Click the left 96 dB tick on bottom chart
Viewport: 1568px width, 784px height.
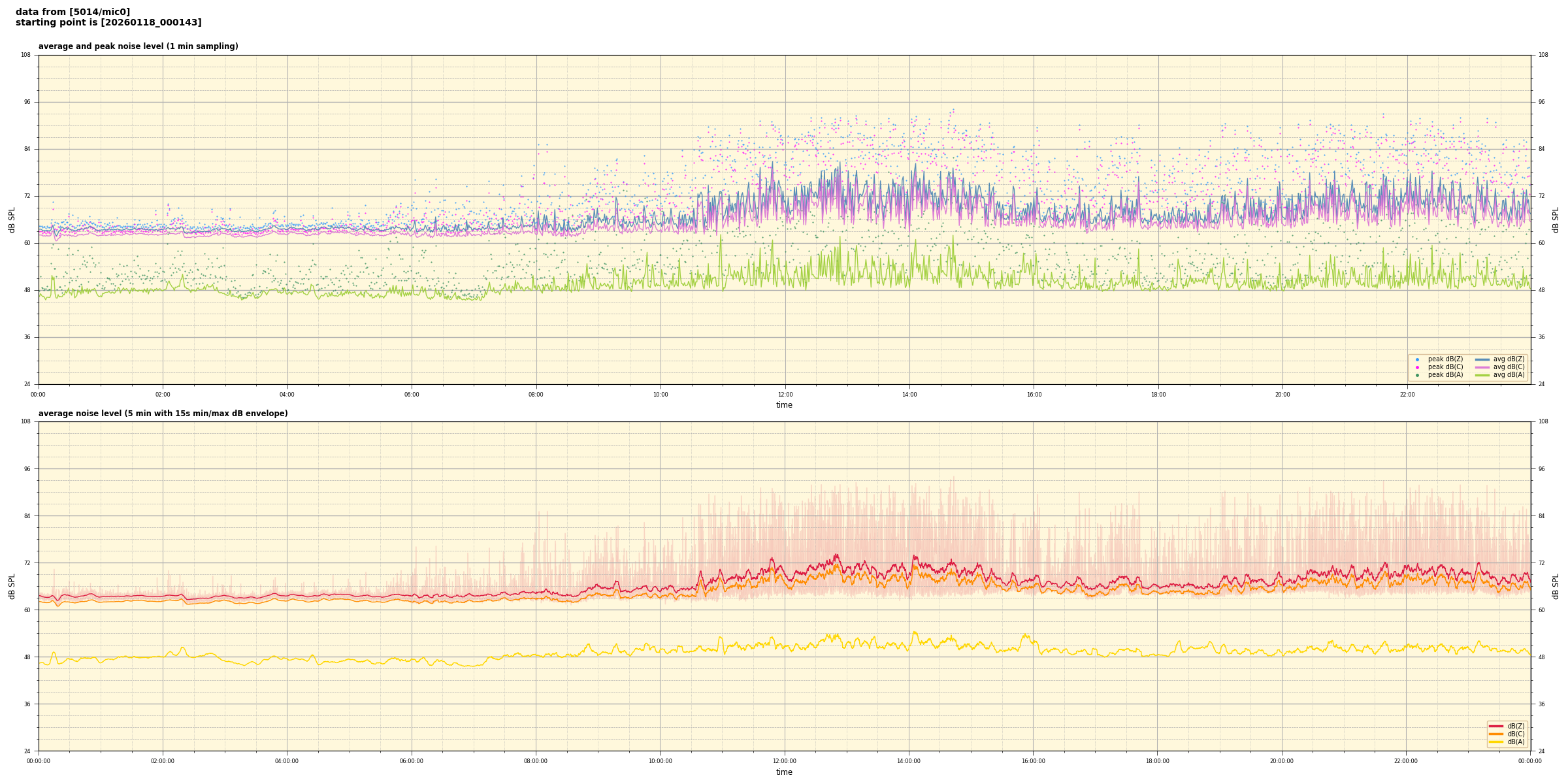click(x=27, y=468)
